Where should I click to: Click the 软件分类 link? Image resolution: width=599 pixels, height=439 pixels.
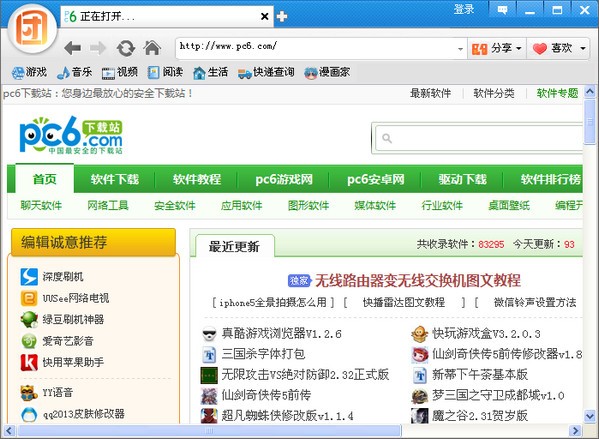coord(494,93)
